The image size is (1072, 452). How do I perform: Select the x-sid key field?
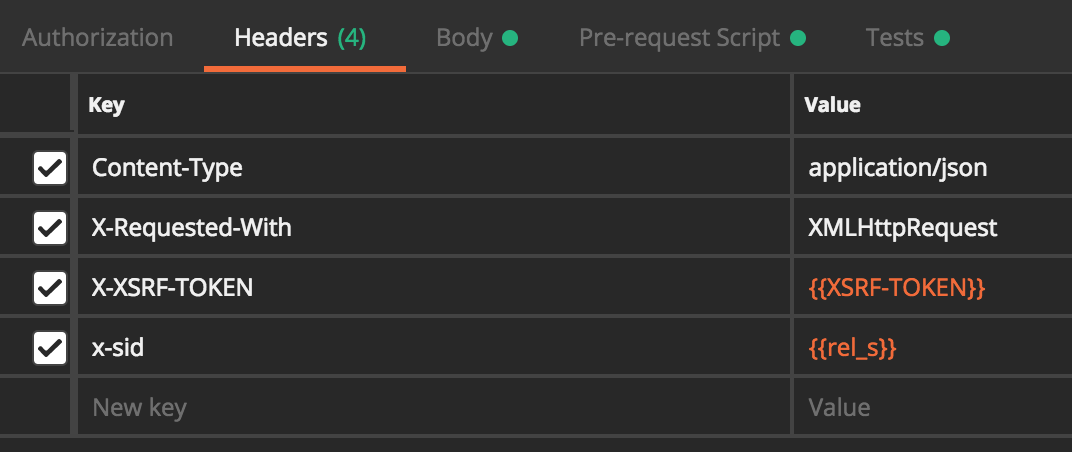point(434,348)
